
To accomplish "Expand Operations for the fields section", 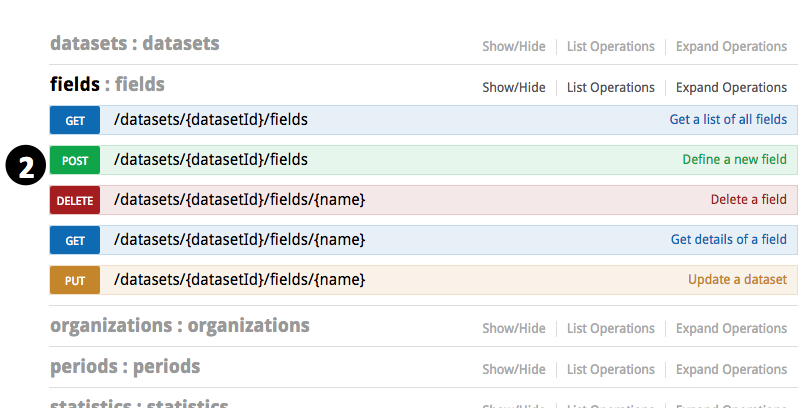I will [731, 87].
